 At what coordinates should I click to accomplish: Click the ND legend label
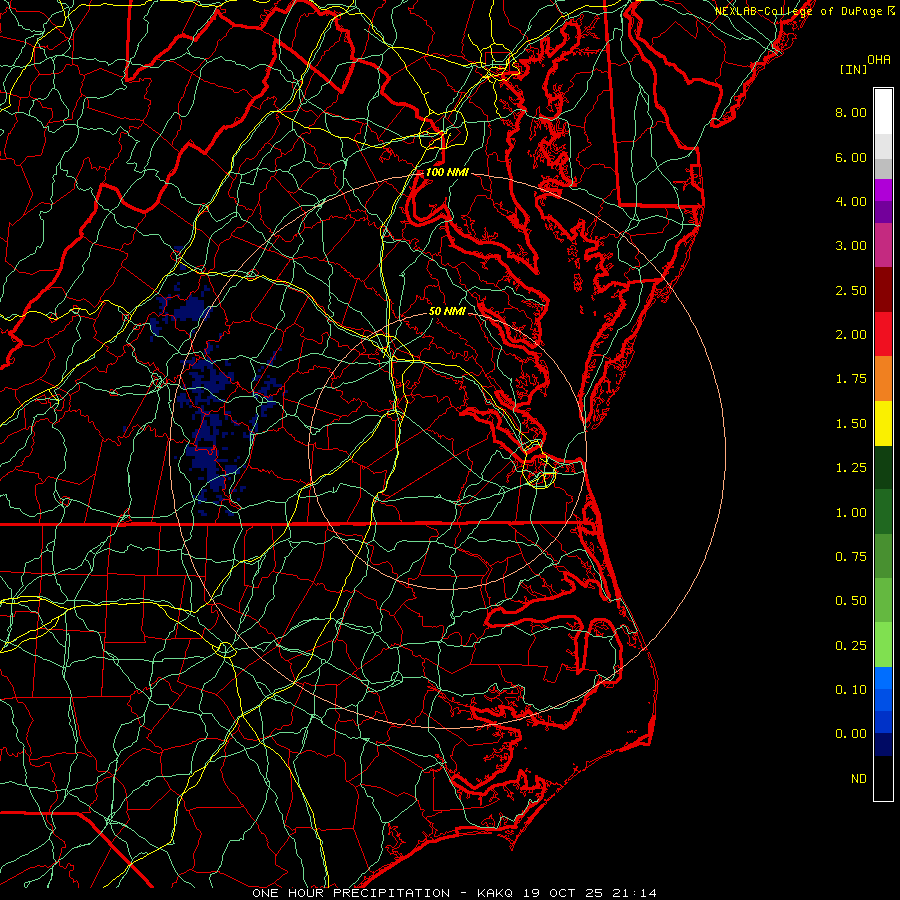coord(859,779)
